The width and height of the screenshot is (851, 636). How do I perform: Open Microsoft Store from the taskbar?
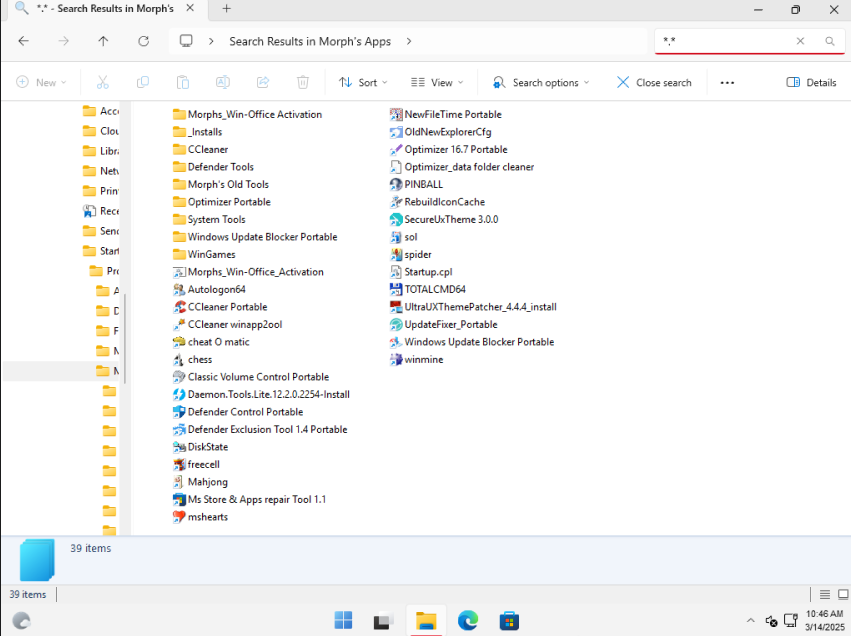click(x=509, y=620)
